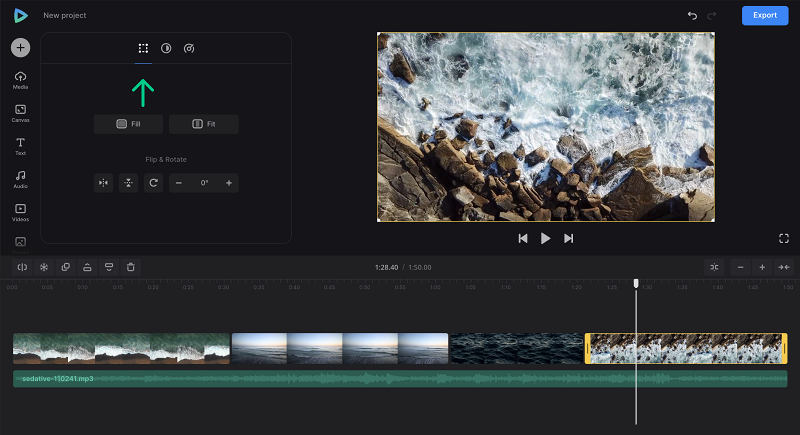The width and height of the screenshot is (800, 435).
Task: Duplicate the selected clip
Action: 66,267
